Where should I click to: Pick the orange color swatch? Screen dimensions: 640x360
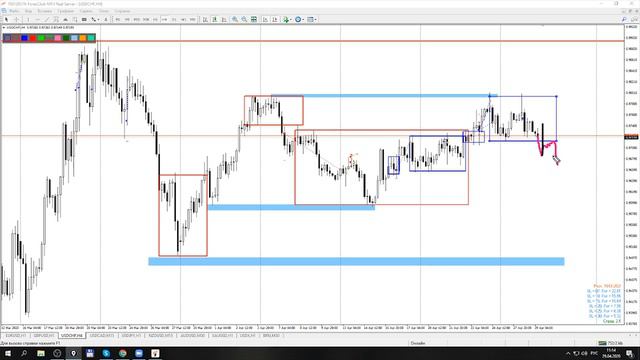click(x=83, y=38)
